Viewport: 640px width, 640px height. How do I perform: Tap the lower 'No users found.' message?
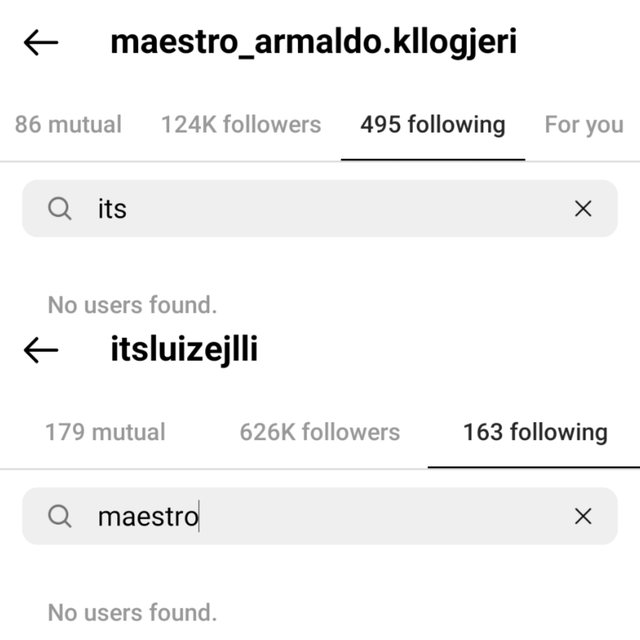coord(132,613)
